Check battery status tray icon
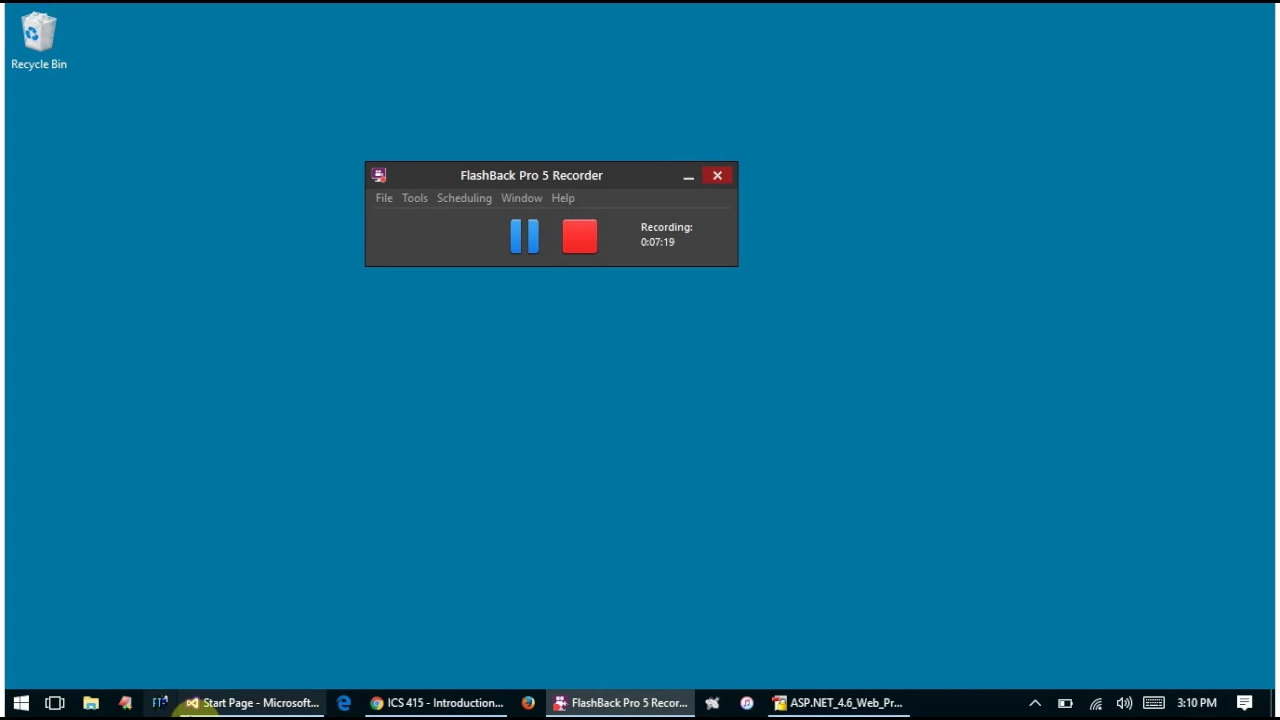 tap(1065, 703)
